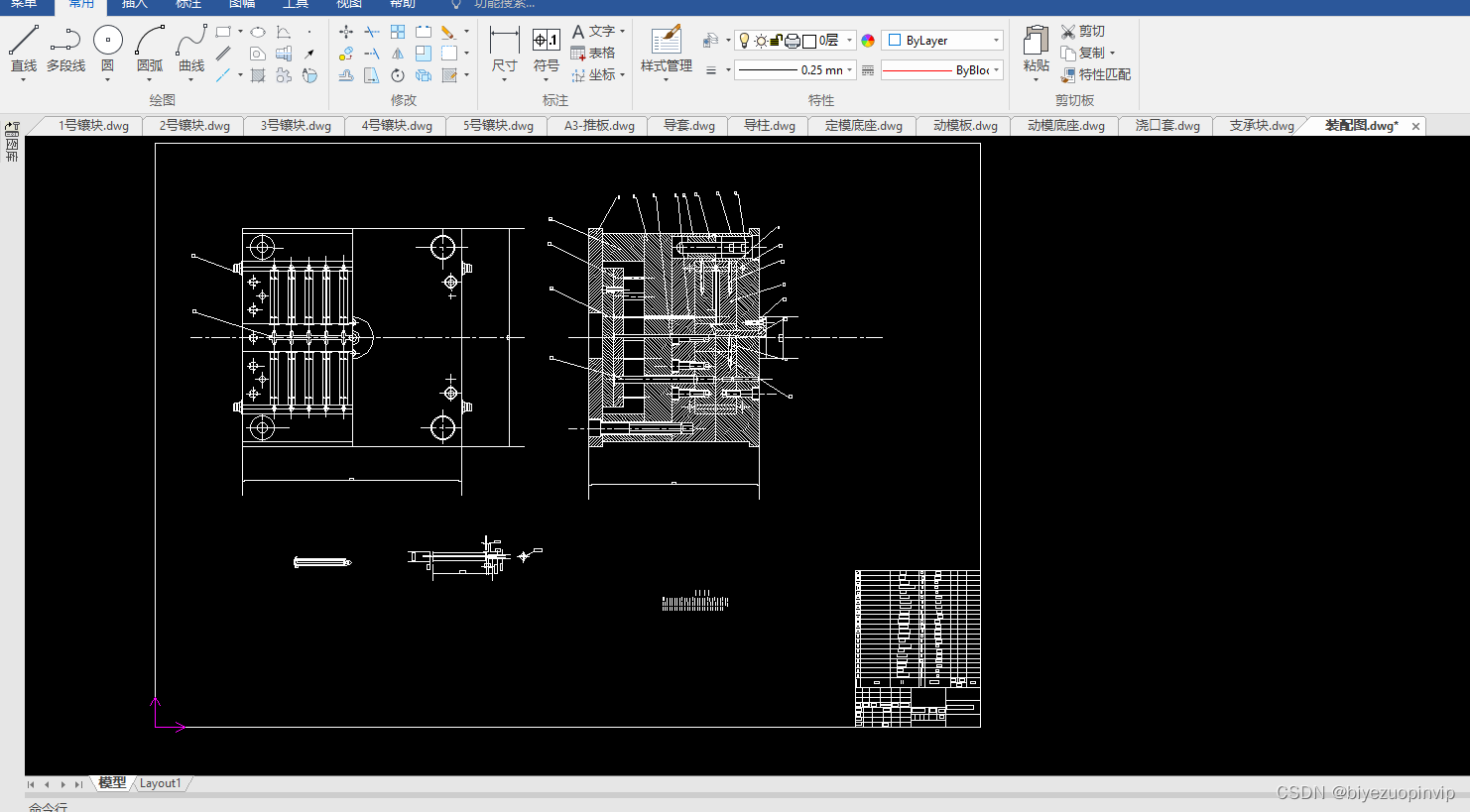1470x812 pixels.
Task: Switch to the 1号镶块.dwg tab
Action: (x=93, y=126)
